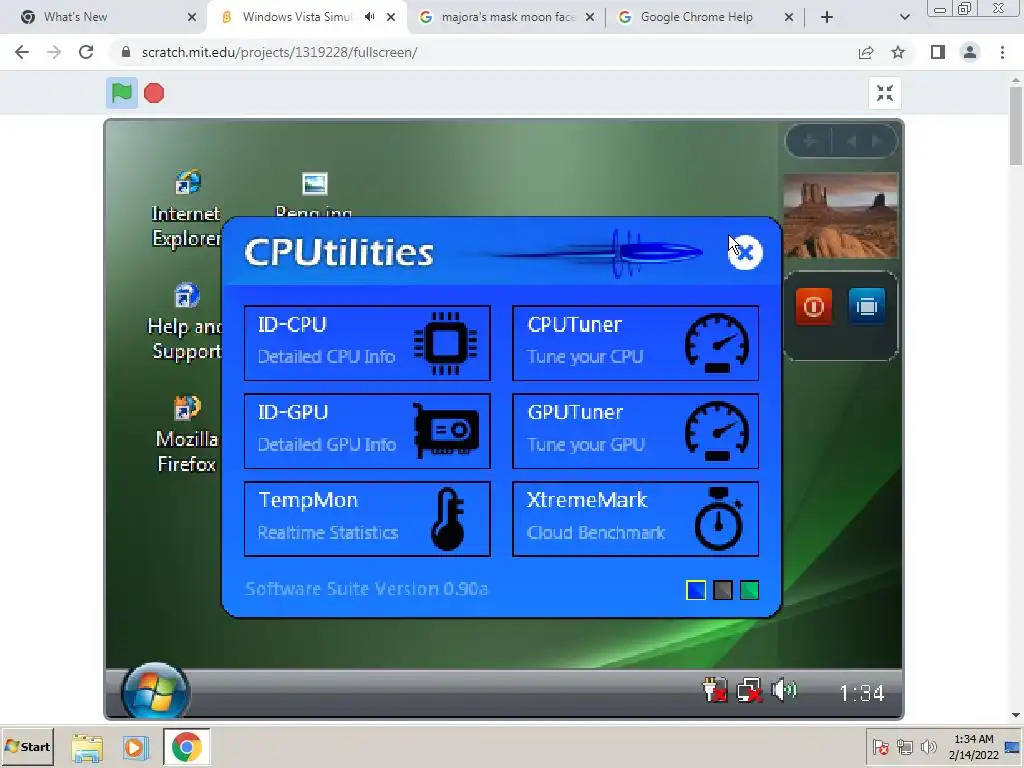Viewport: 1024px width, 768px height.
Task: Click the Vista tray network disconnected icon
Action: [x=749, y=690]
